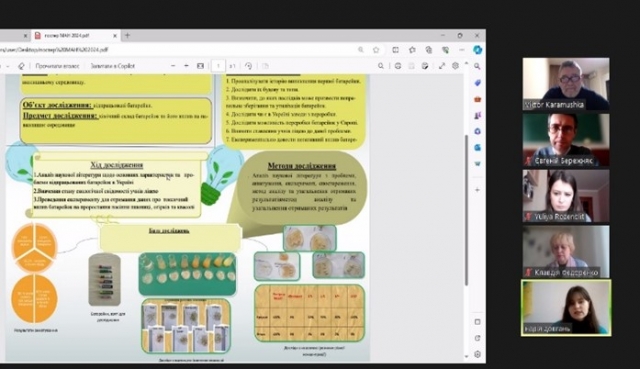Open the Tools briefcase in sidebar
Screen dimensions: 640x369
[477, 99]
